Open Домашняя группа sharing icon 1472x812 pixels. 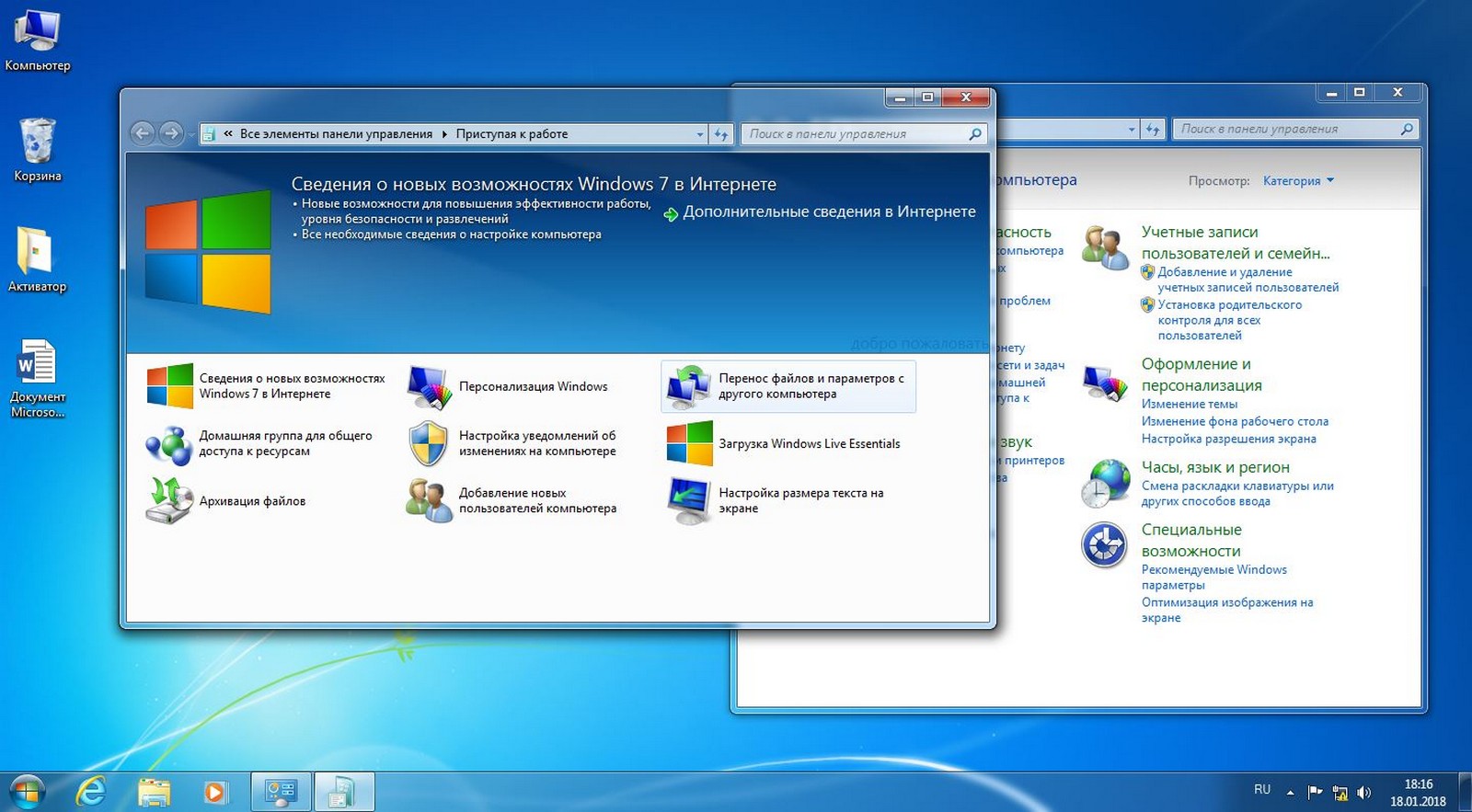[168, 444]
